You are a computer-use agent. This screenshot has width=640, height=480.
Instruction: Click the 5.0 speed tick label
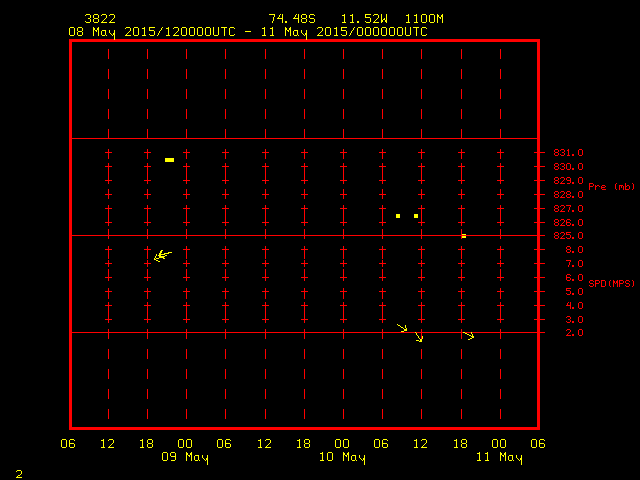click(x=561, y=292)
